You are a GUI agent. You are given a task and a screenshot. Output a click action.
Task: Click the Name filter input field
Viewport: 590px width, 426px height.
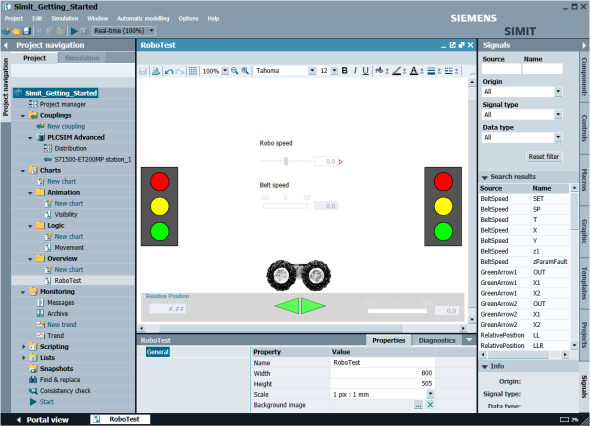tap(543, 68)
